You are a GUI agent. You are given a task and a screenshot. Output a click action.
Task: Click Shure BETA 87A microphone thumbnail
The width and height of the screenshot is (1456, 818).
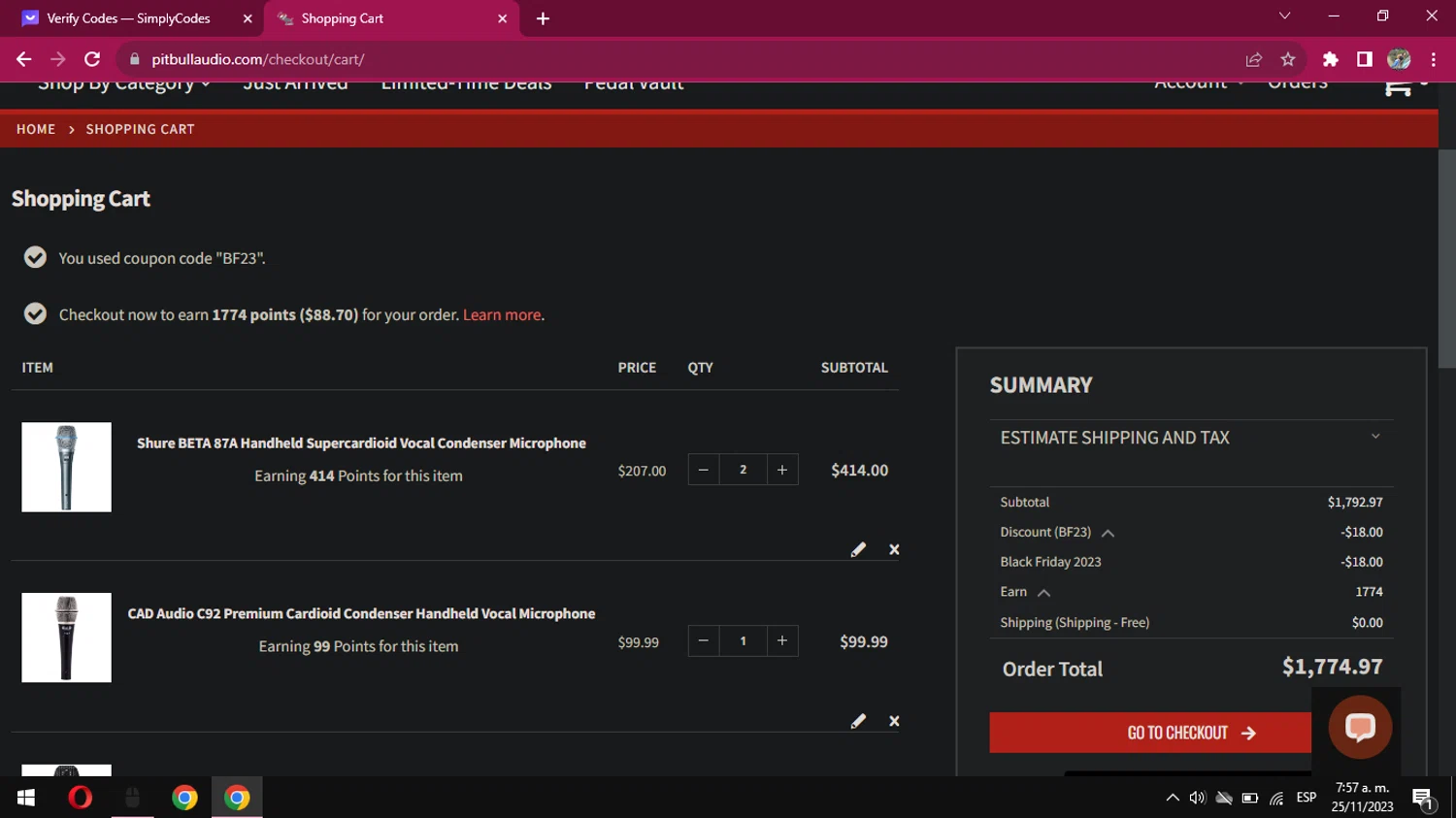[66, 467]
